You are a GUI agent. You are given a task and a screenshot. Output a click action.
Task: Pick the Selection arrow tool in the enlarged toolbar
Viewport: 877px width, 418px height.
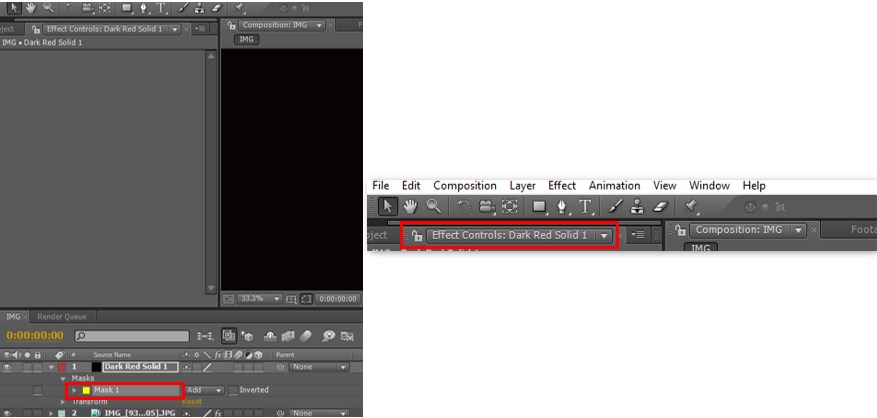[388, 206]
